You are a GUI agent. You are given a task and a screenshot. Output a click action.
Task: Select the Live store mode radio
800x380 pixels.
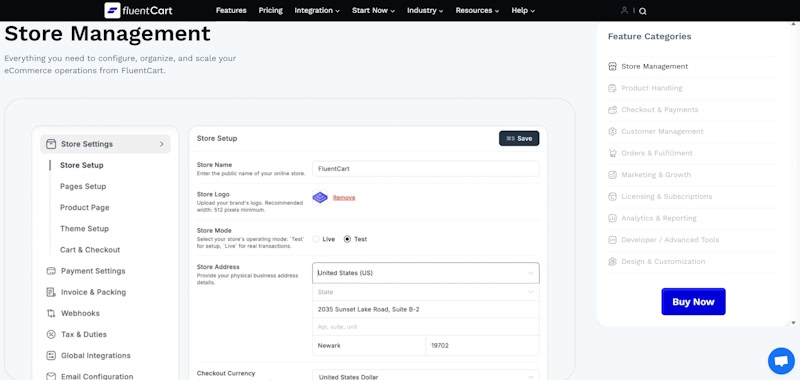[316, 239]
